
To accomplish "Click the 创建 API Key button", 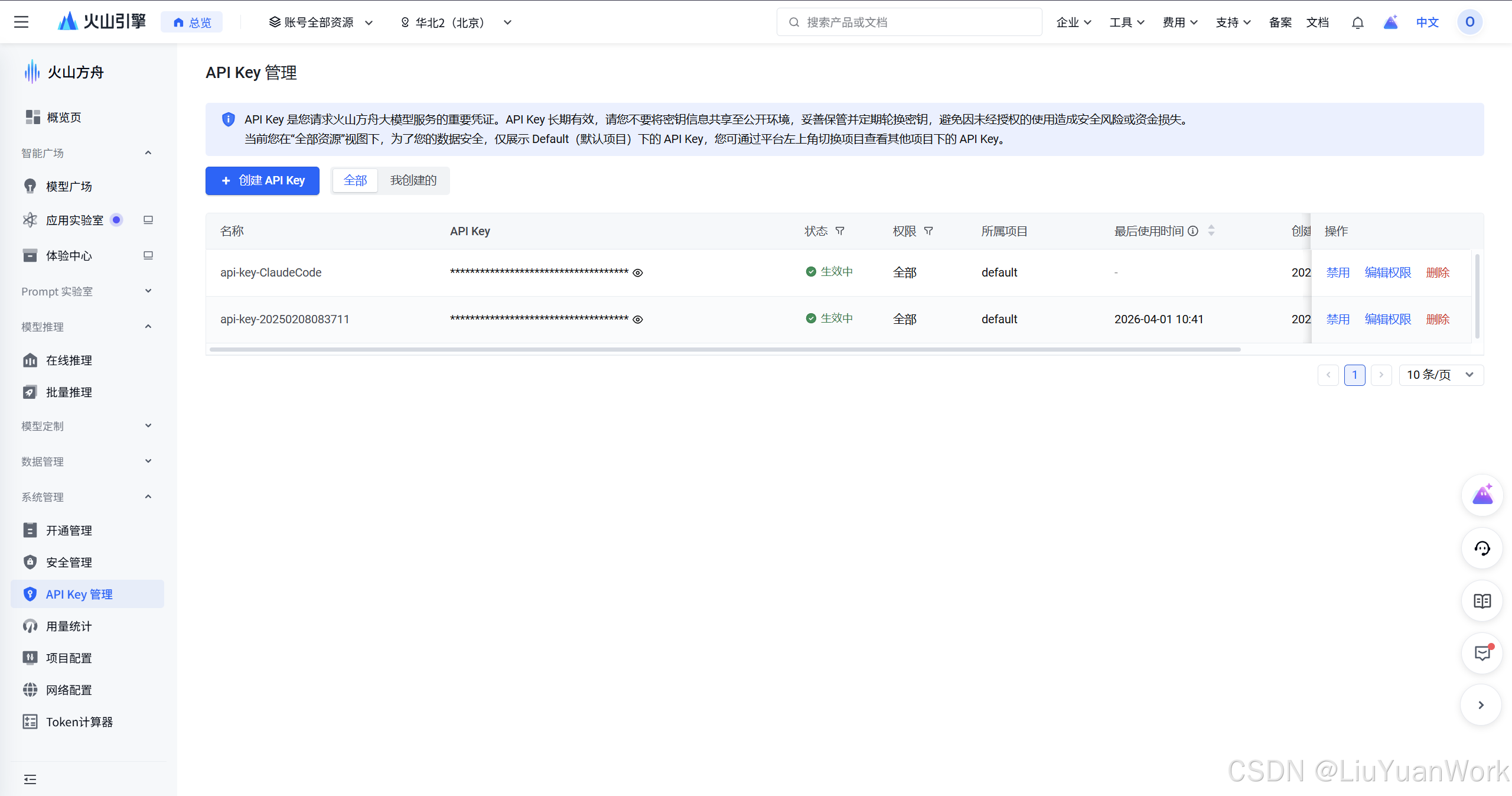I will (x=262, y=181).
